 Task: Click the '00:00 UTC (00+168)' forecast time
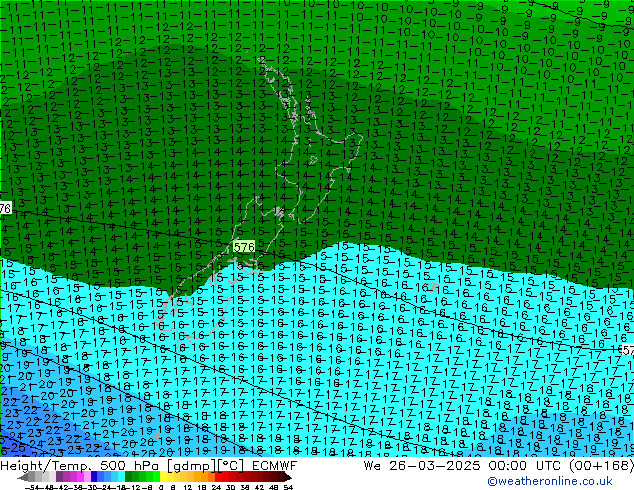(561, 466)
